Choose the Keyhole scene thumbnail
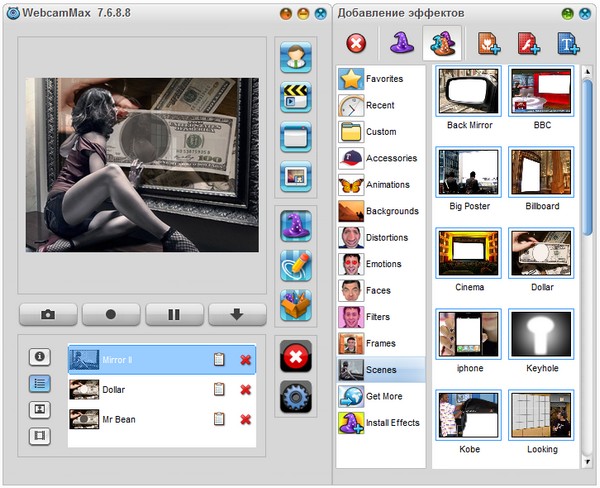 point(540,334)
